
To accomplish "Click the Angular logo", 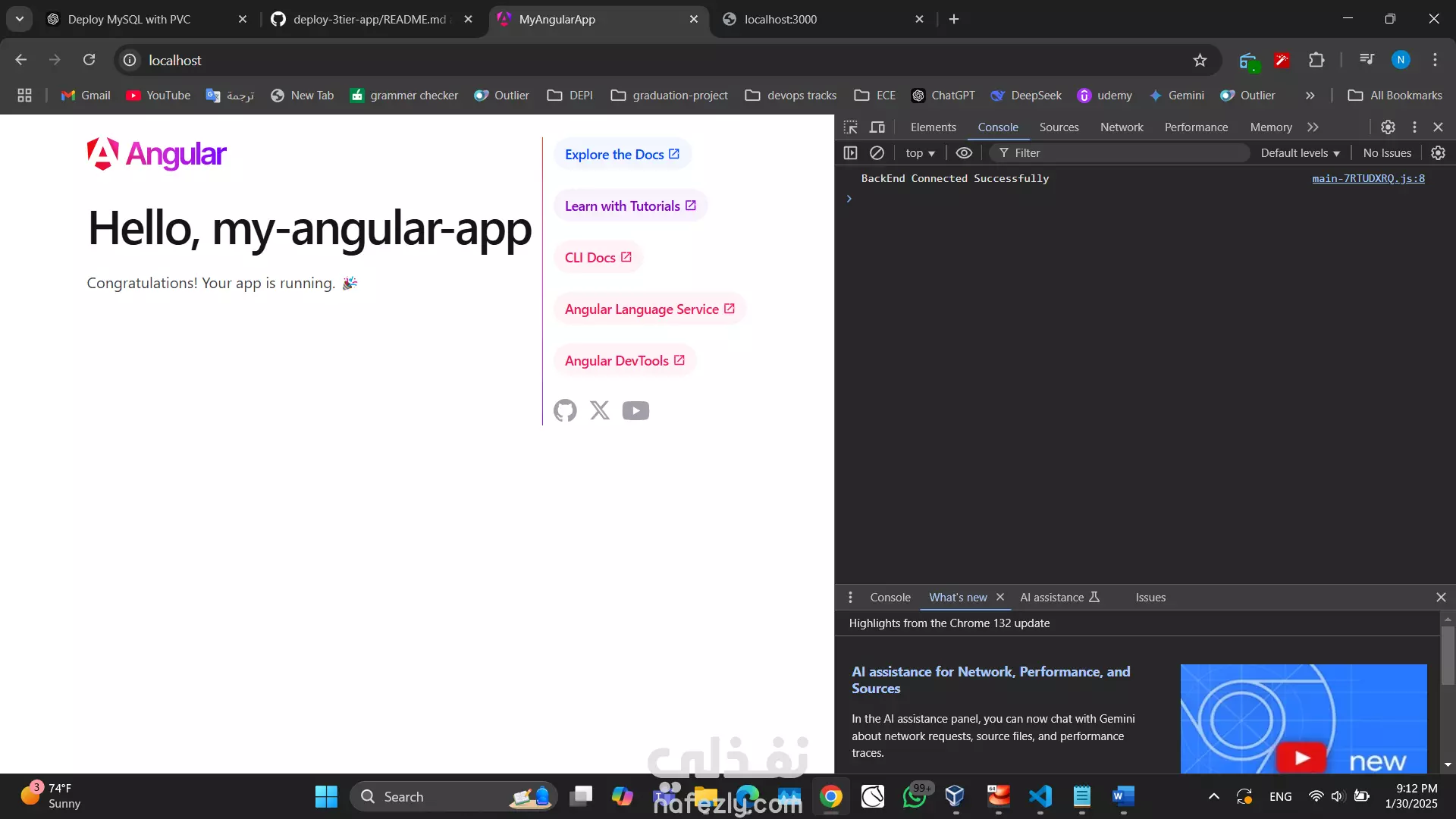I will pos(157,154).
